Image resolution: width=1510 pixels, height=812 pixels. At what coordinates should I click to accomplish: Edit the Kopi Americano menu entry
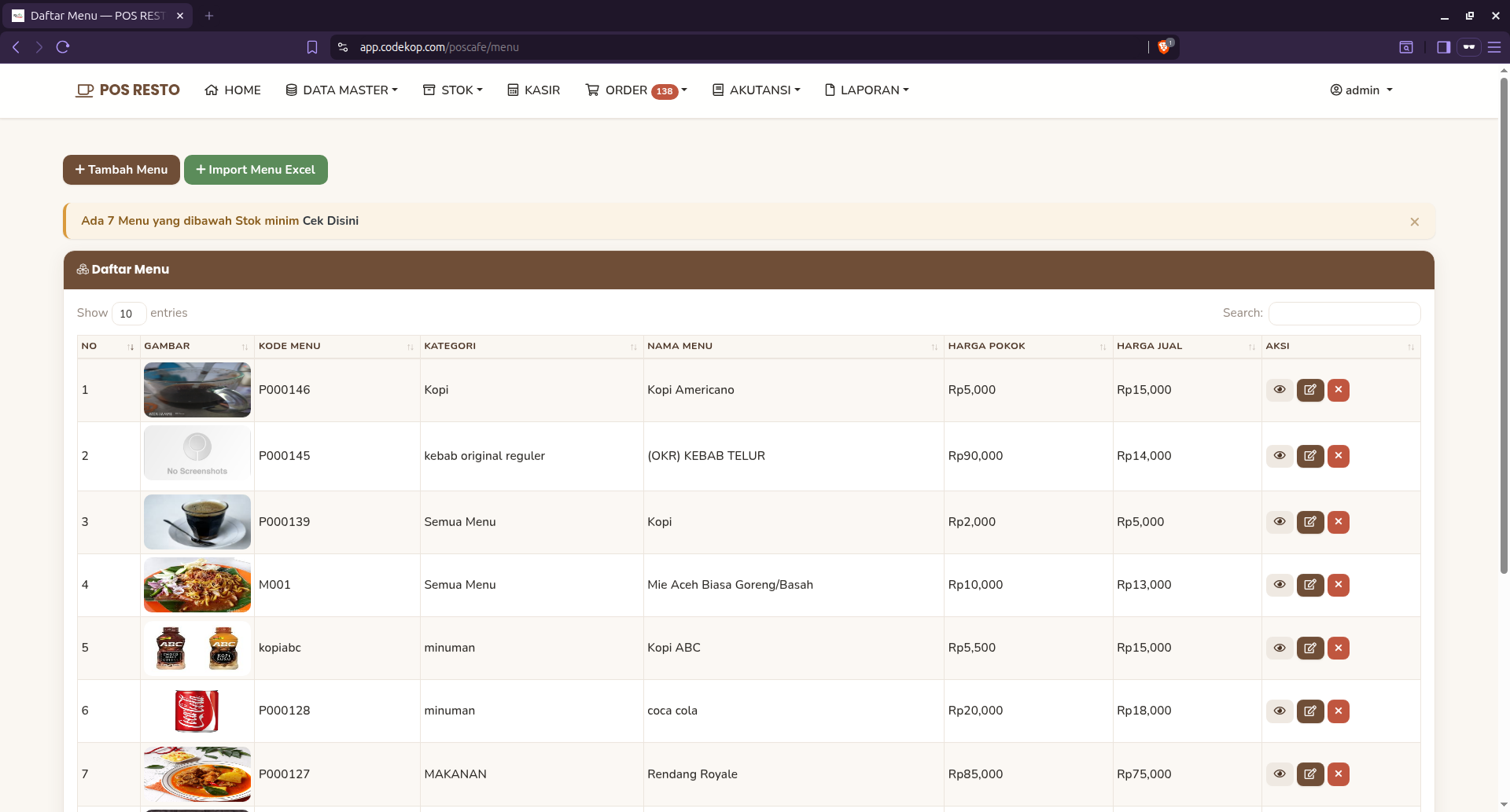(x=1310, y=390)
